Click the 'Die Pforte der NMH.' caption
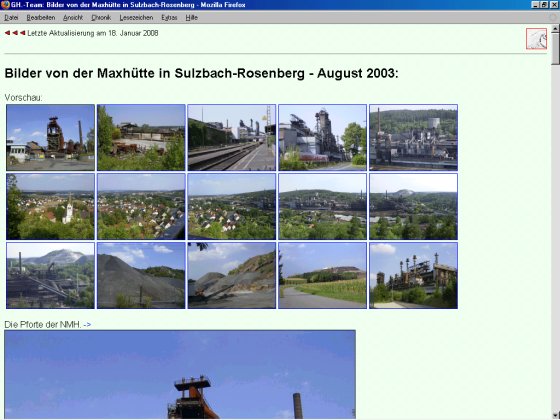 pyautogui.click(x=43, y=324)
